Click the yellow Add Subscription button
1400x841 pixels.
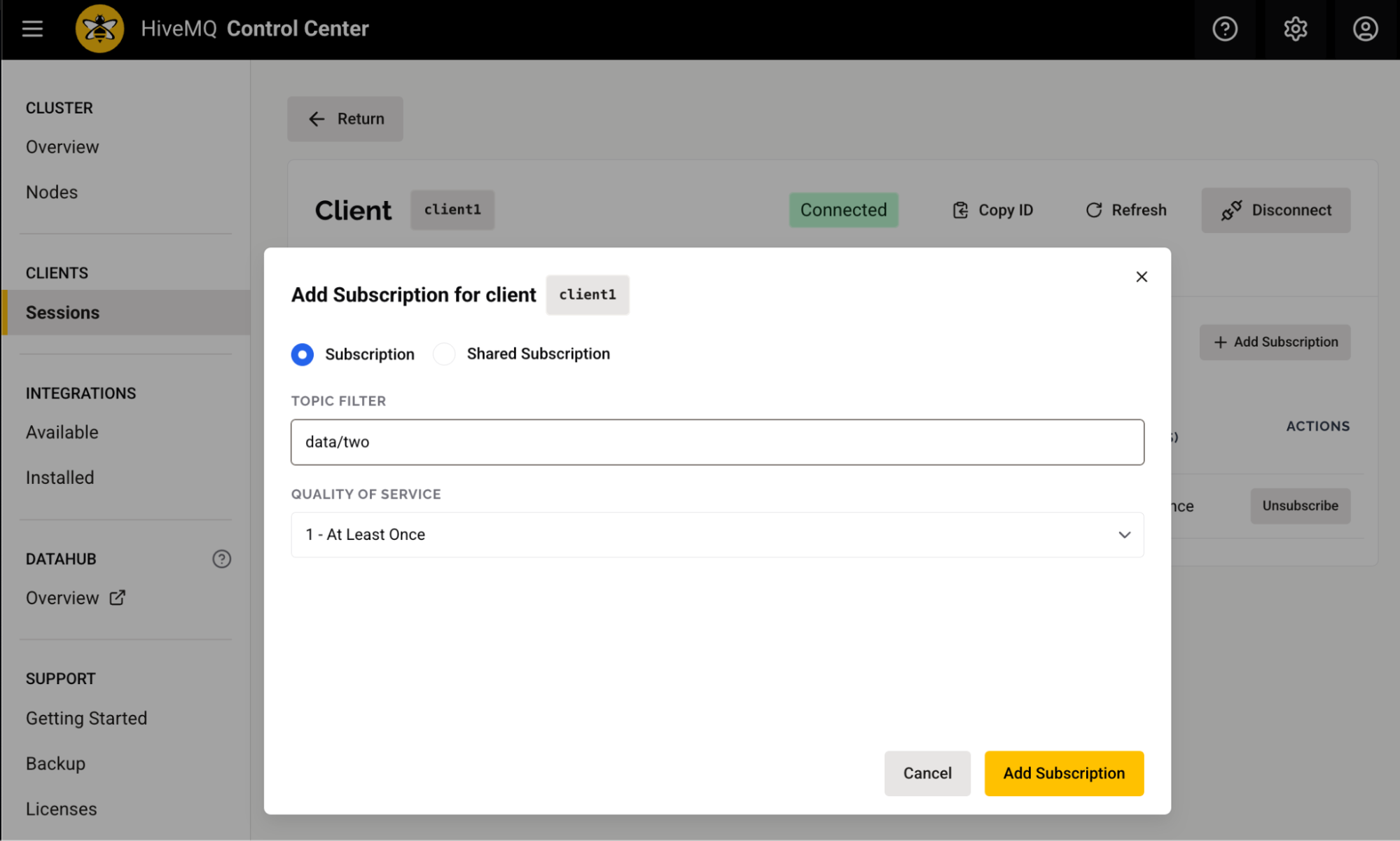tap(1064, 773)
